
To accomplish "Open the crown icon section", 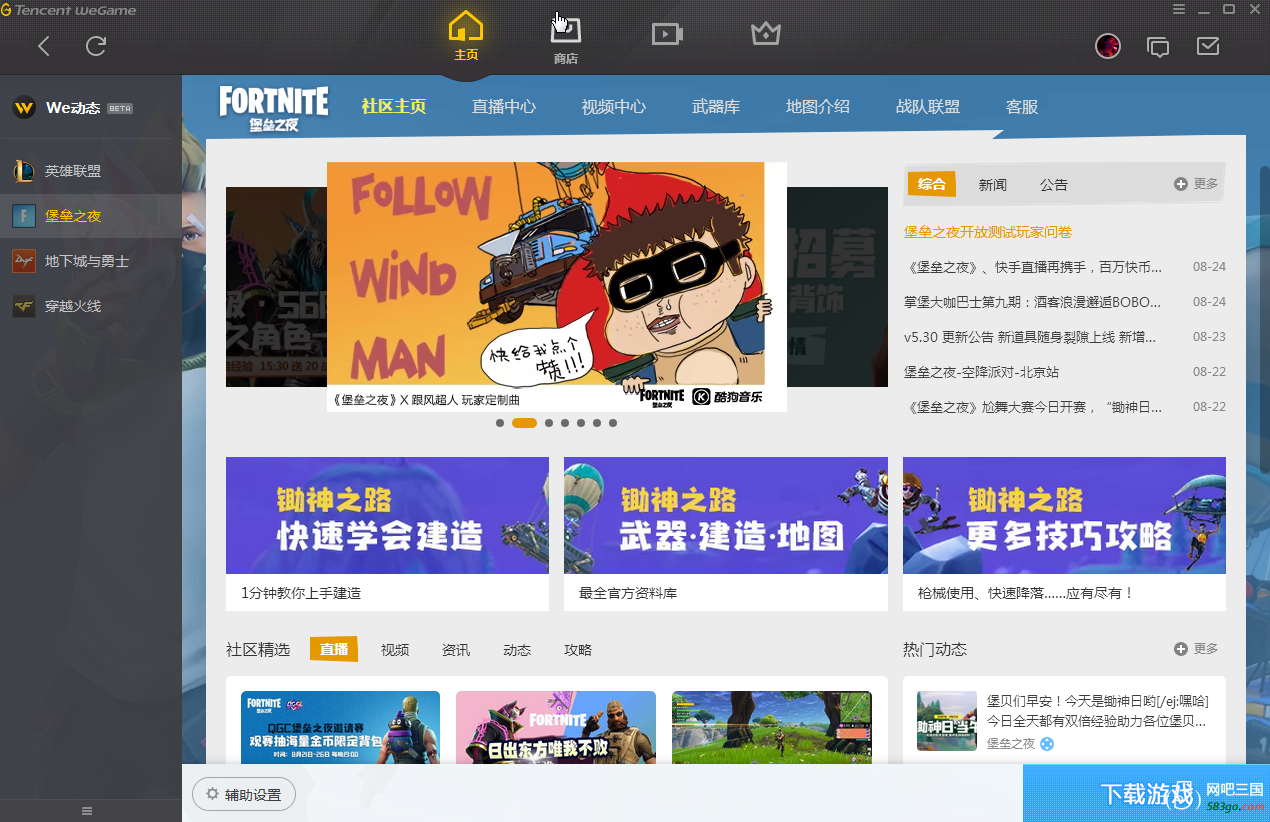I will point(765,34).
